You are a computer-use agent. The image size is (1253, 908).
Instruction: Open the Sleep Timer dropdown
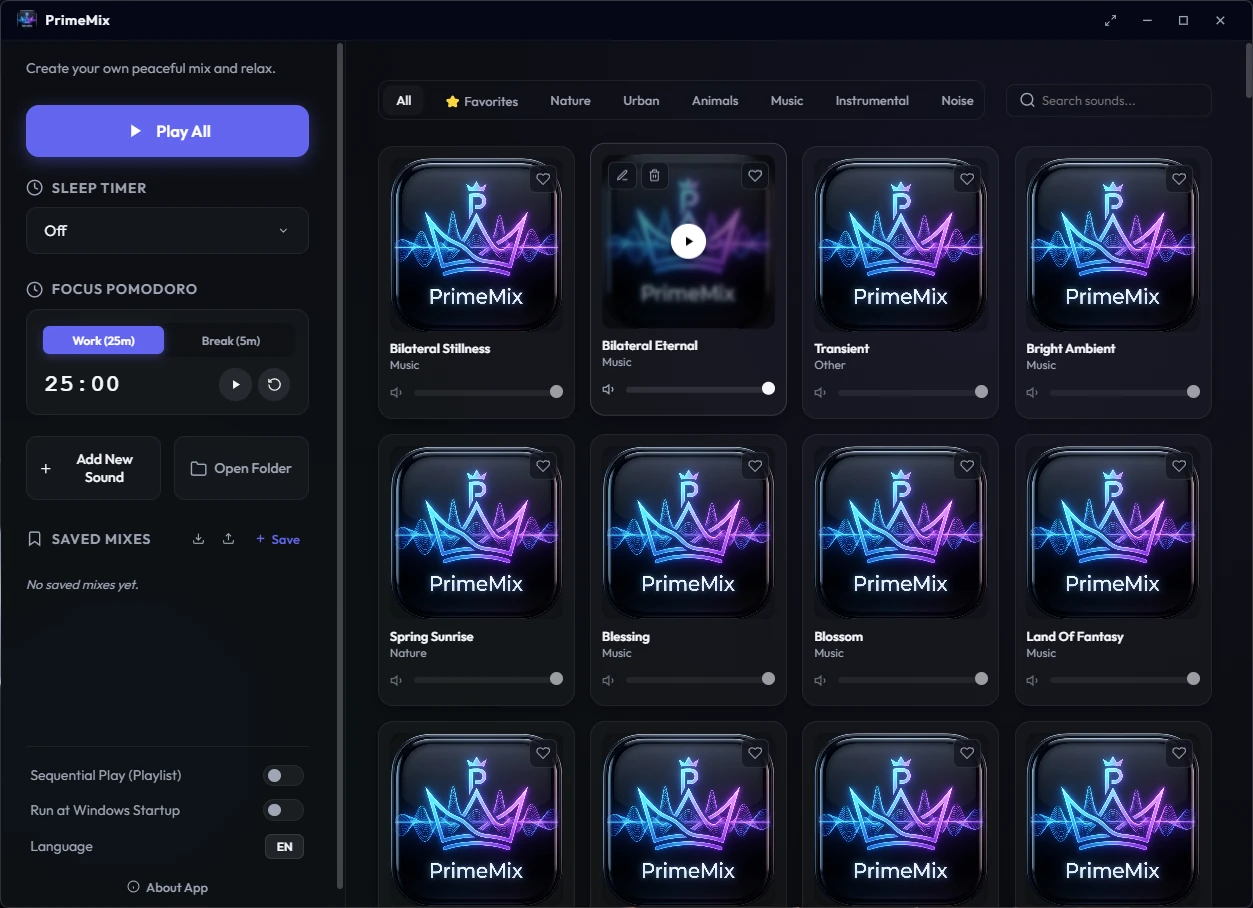(167, 231)
